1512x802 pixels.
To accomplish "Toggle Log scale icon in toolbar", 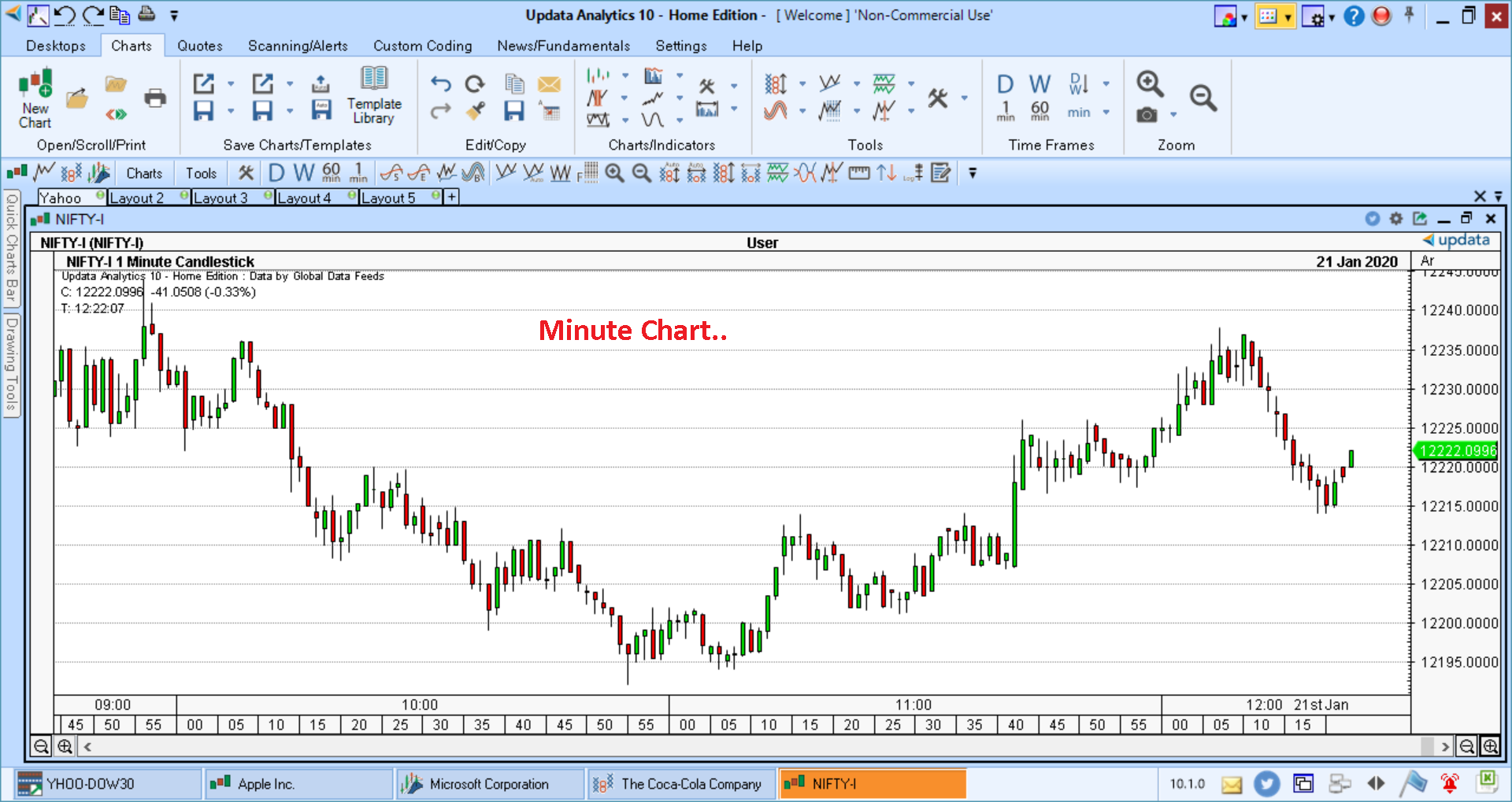I will [913, 172].
